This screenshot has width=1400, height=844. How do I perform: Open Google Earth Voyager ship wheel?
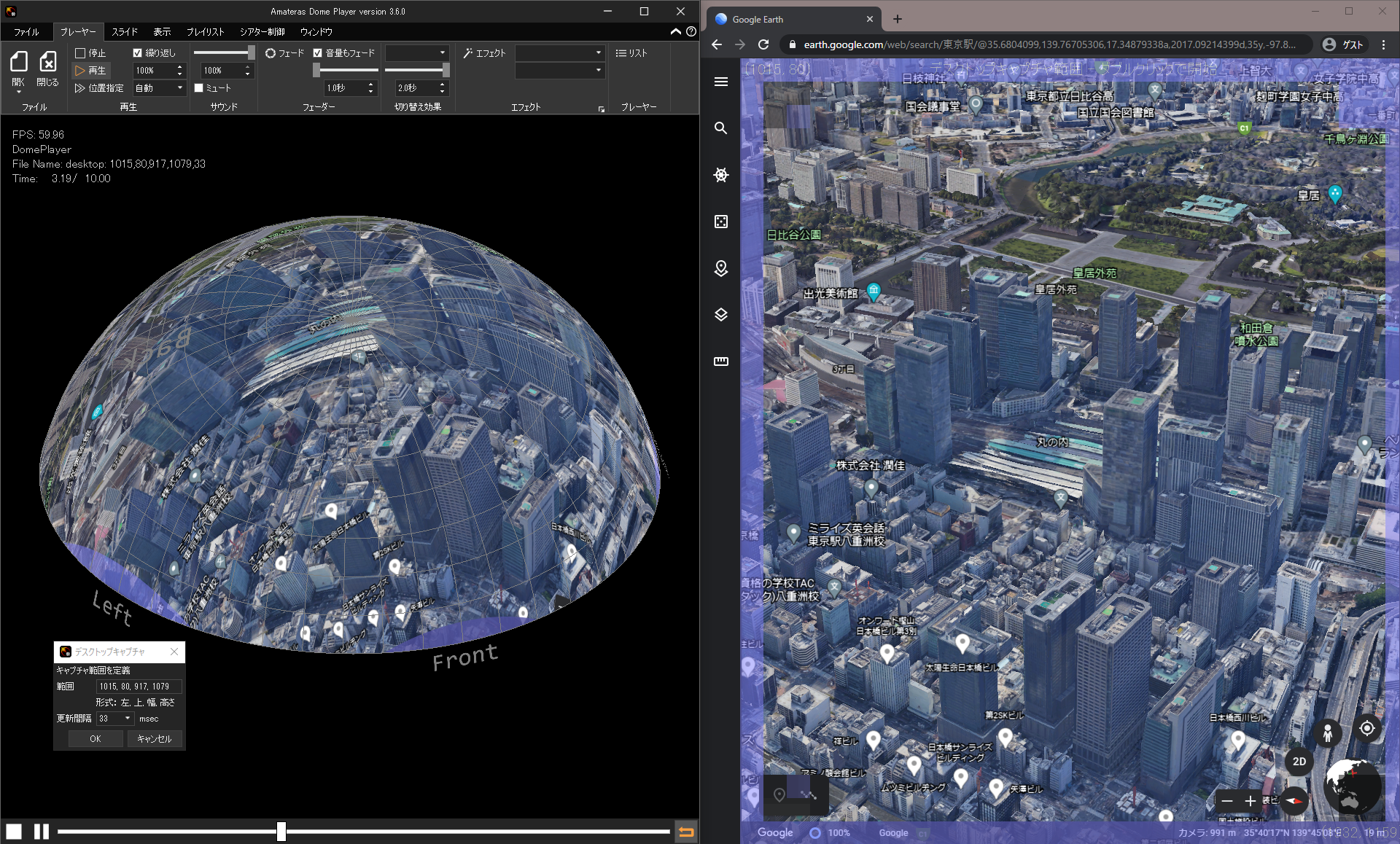[x=721, y=175]
